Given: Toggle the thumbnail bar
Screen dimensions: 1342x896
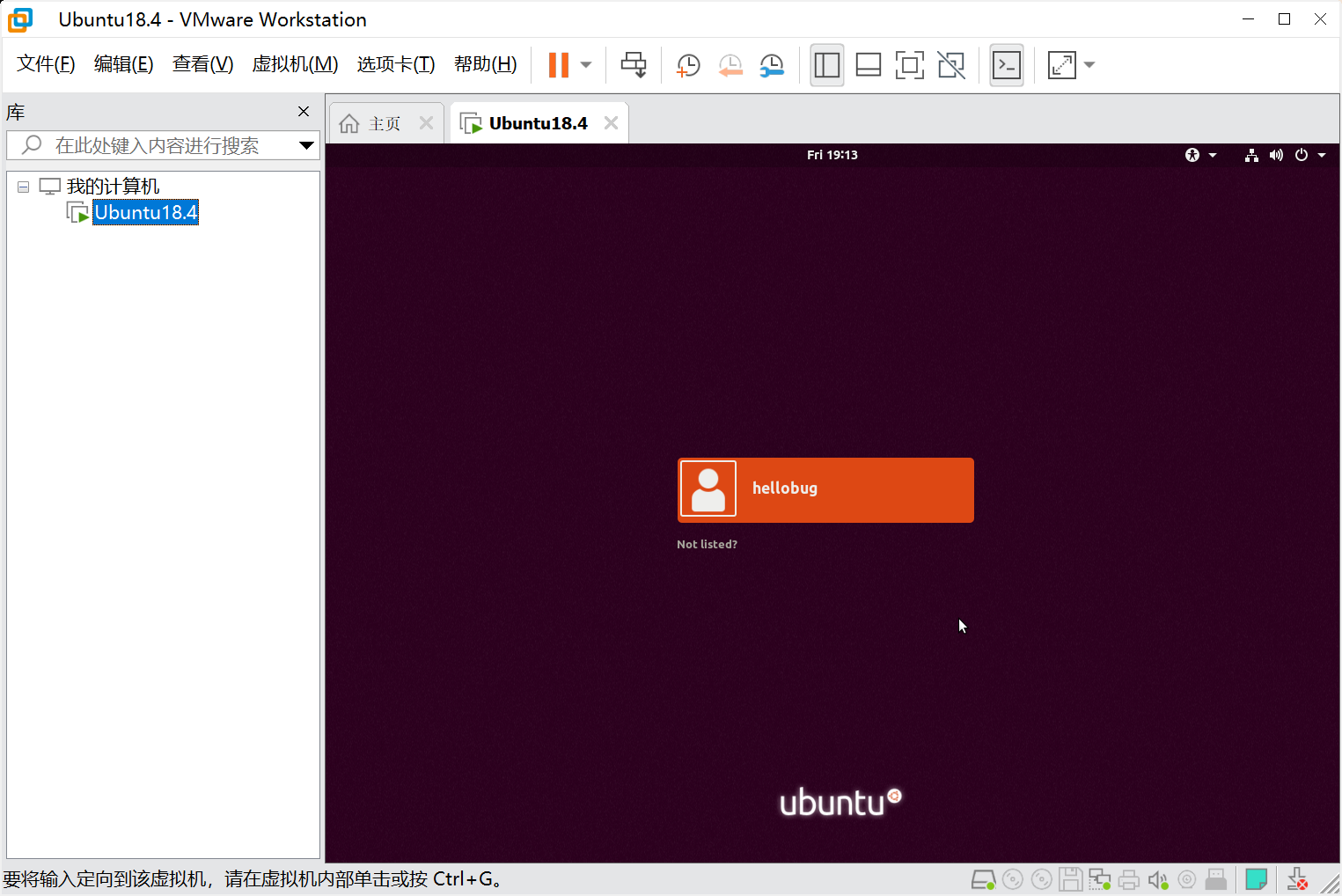Looking at the screenshot, I should click(x=868, y=64).
